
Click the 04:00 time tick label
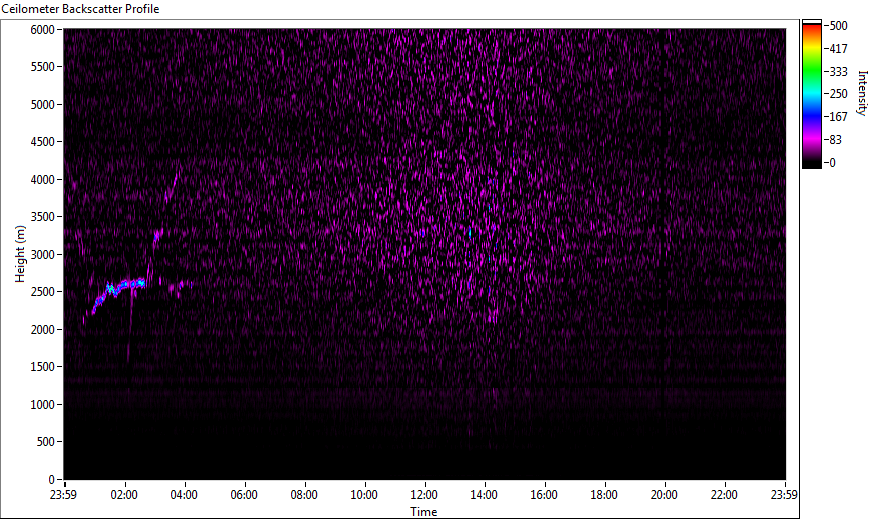[184, 495]
